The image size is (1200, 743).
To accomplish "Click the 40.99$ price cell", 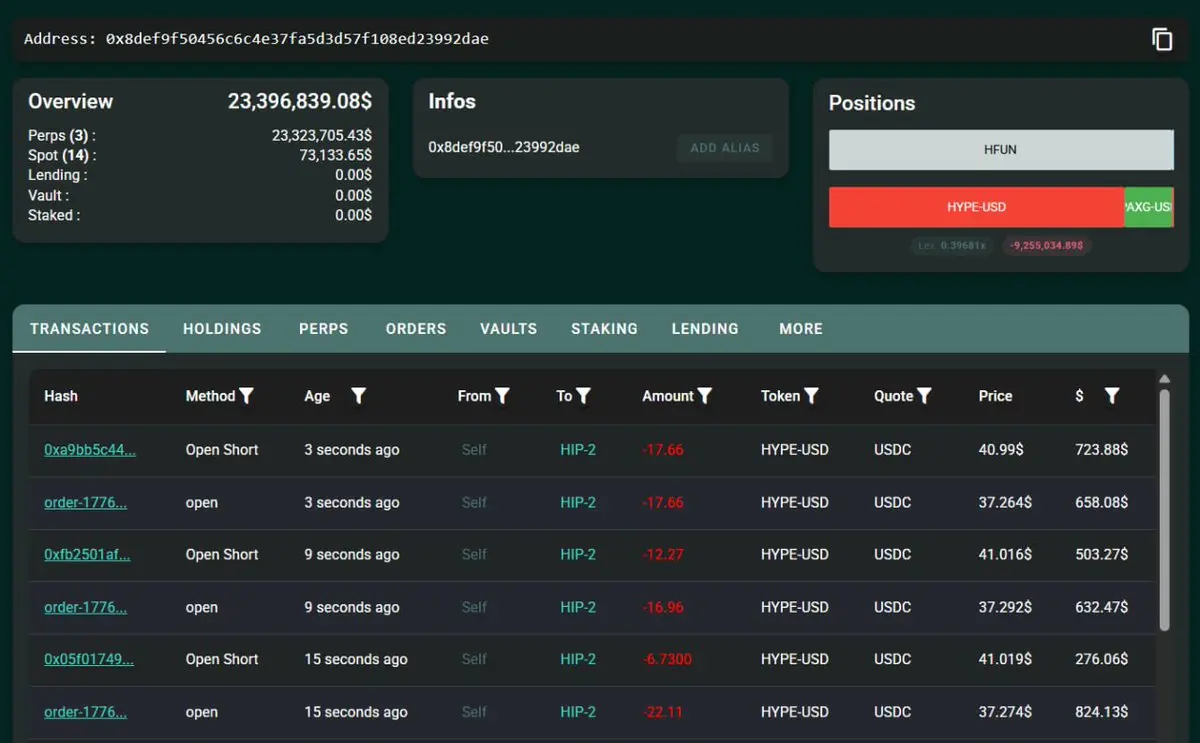I will (1001, 450).
